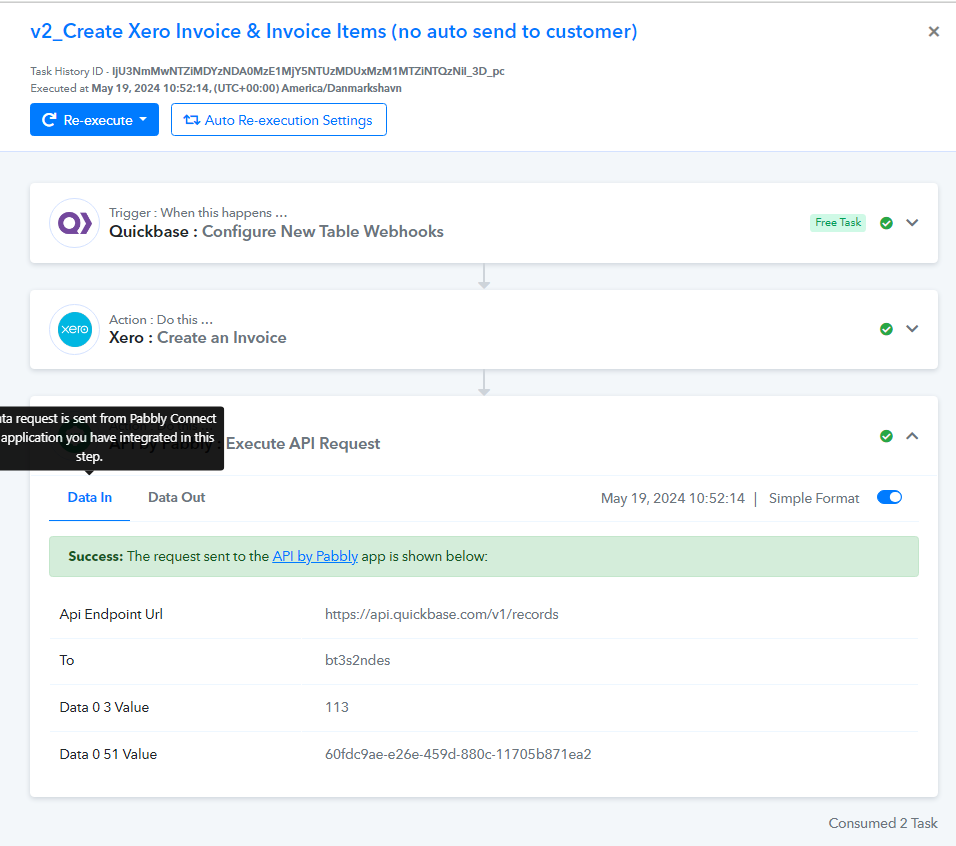Click the step timestamp May 19, 2024 10:52:14
The height and width of the screenshot is (846, 956).
pyautogui.click(x=672, y=498)
